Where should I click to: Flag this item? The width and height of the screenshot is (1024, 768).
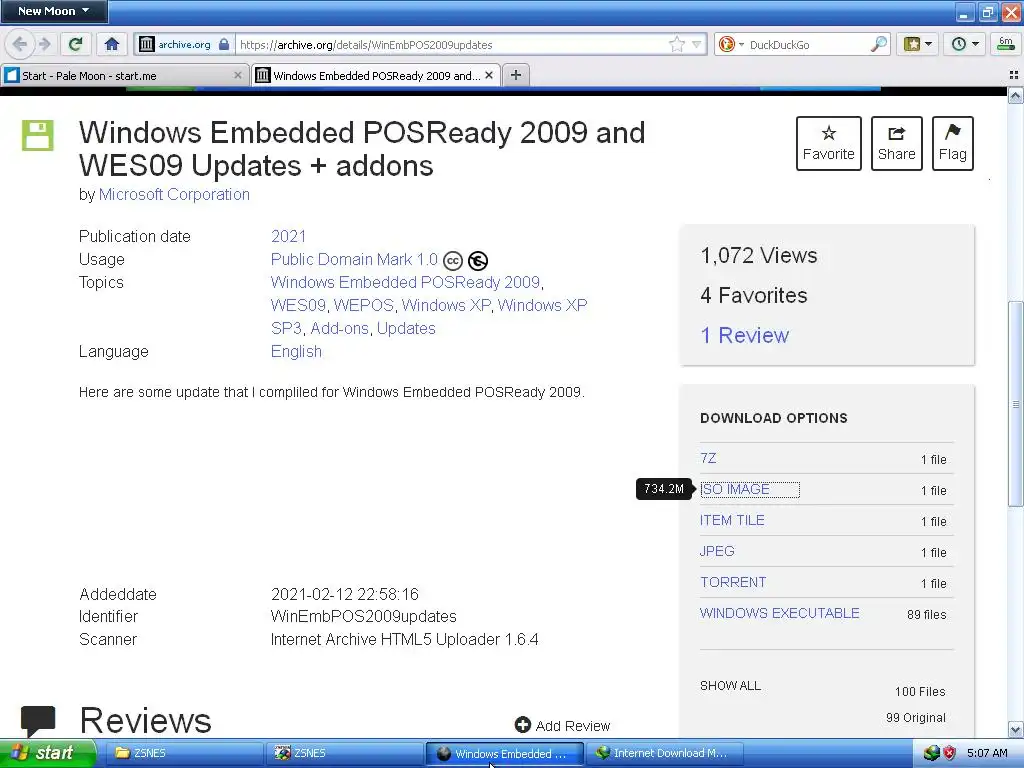(953, 143)
